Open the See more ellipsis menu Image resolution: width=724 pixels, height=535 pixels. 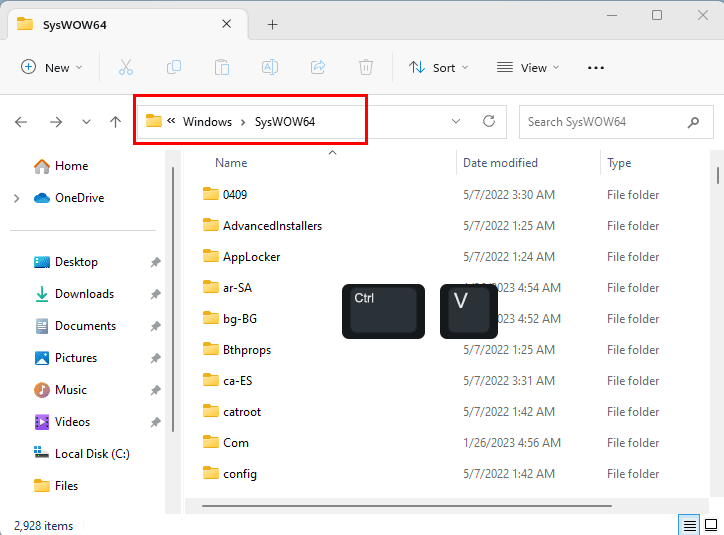pyautogui.click(x=596, y=68)
